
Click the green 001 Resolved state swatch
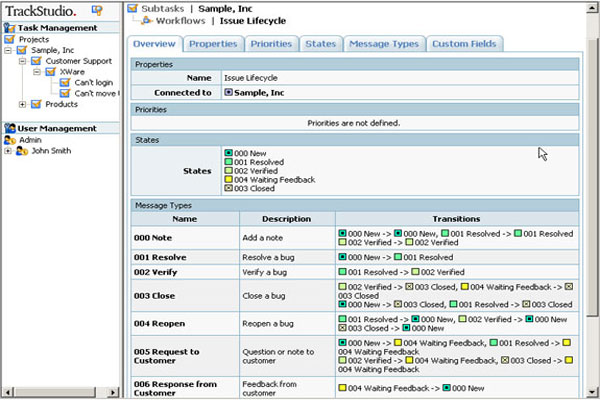coord(229,161)
